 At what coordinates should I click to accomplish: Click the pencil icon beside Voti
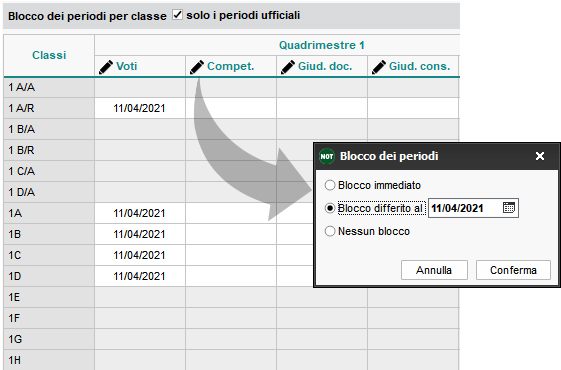point(106,67)
